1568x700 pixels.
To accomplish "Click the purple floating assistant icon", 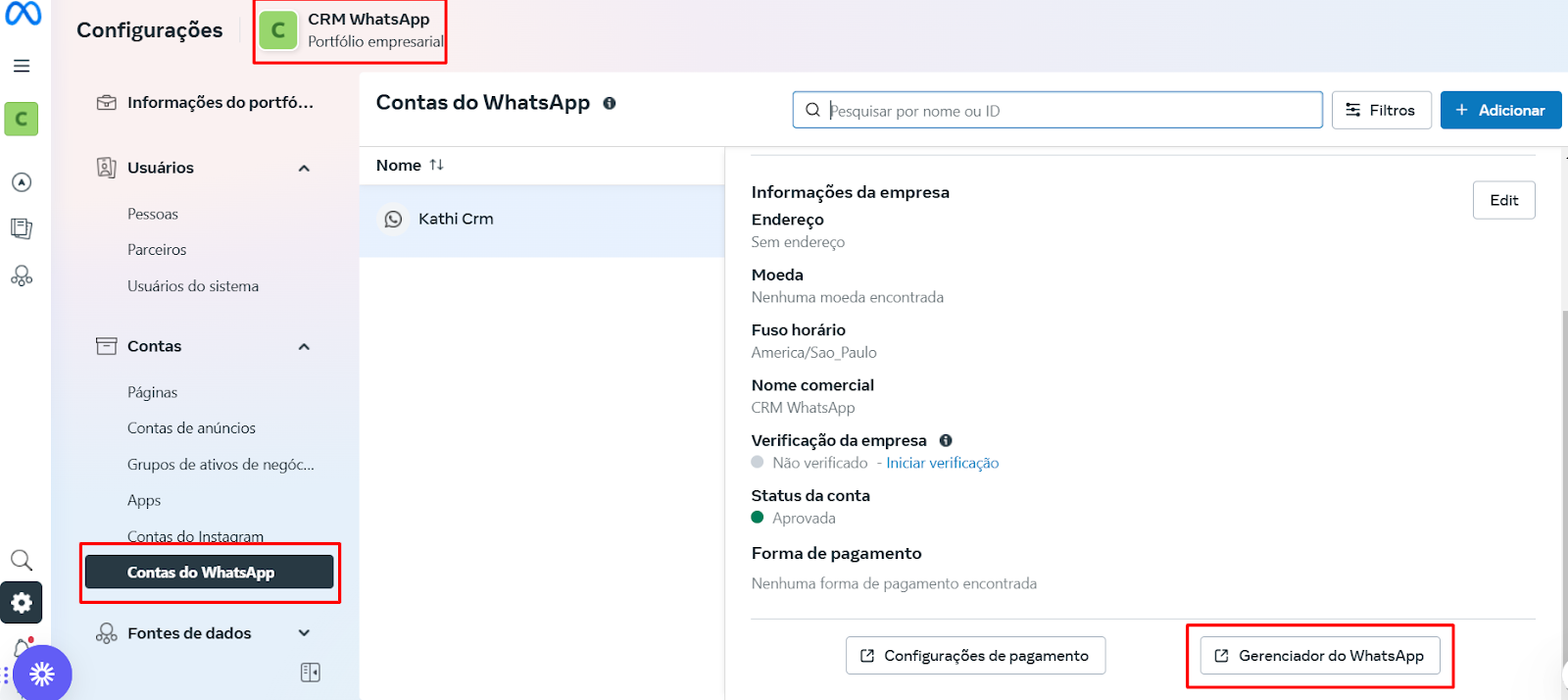I will coord(42,674).
